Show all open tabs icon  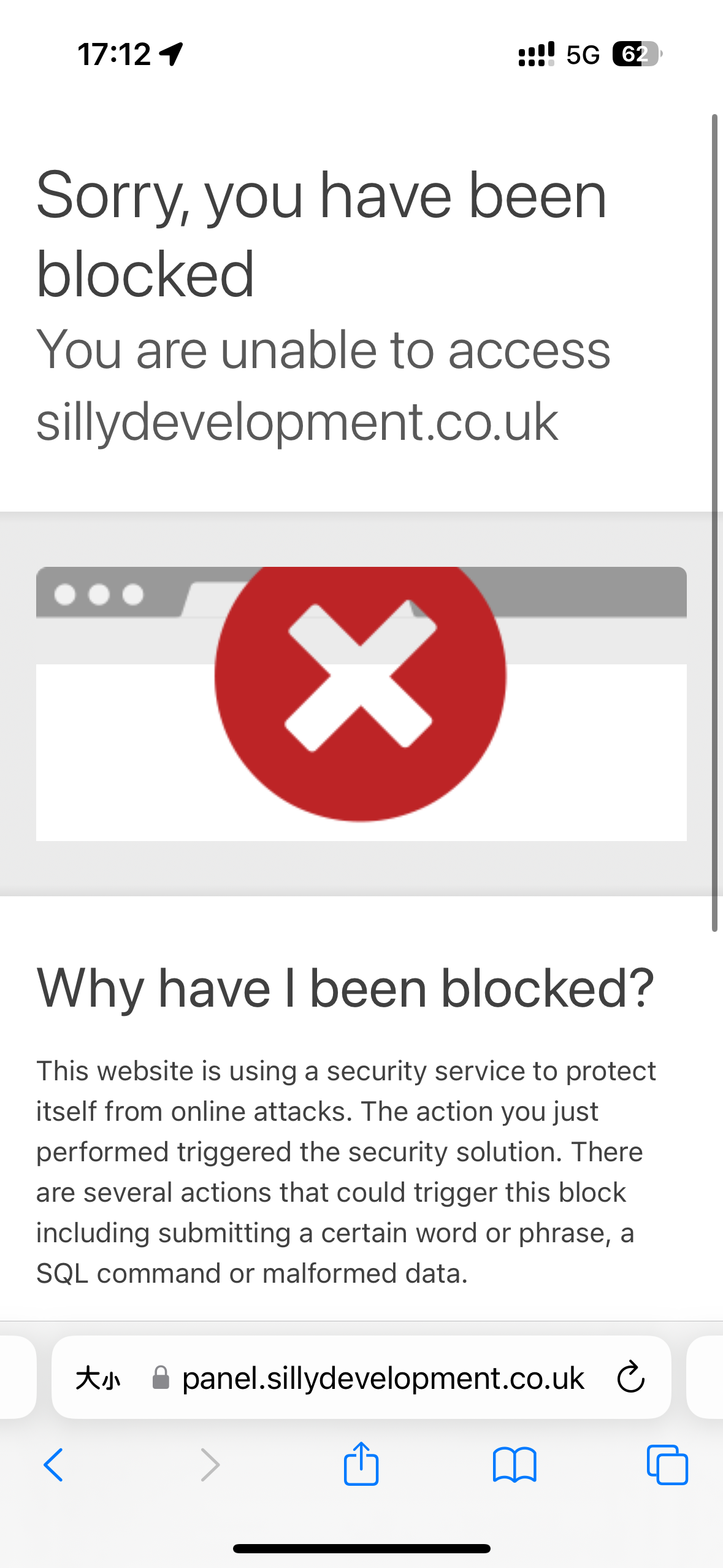pyautogui.click(x=667, y=1465)
